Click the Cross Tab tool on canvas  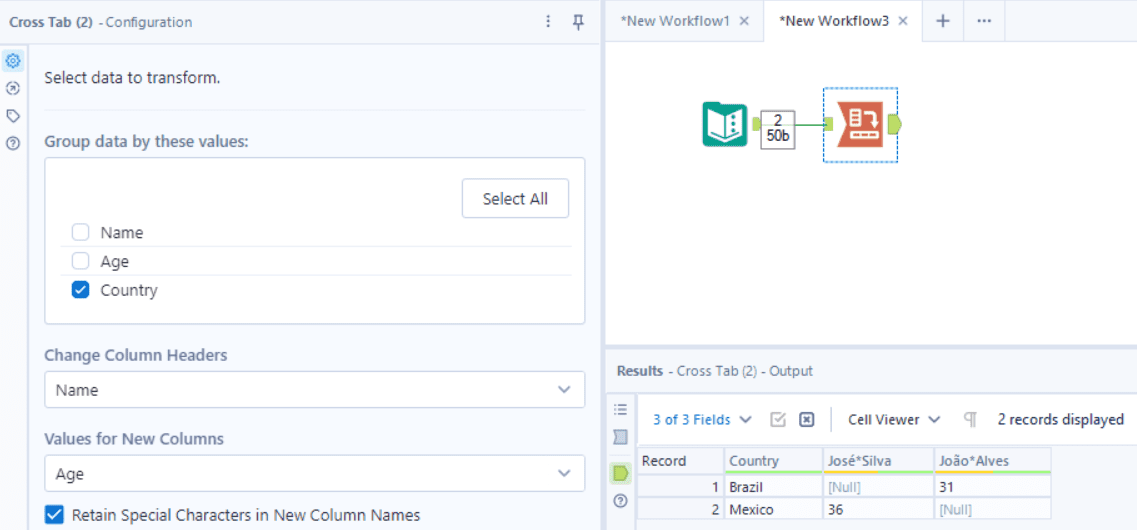tap(859, 124)
